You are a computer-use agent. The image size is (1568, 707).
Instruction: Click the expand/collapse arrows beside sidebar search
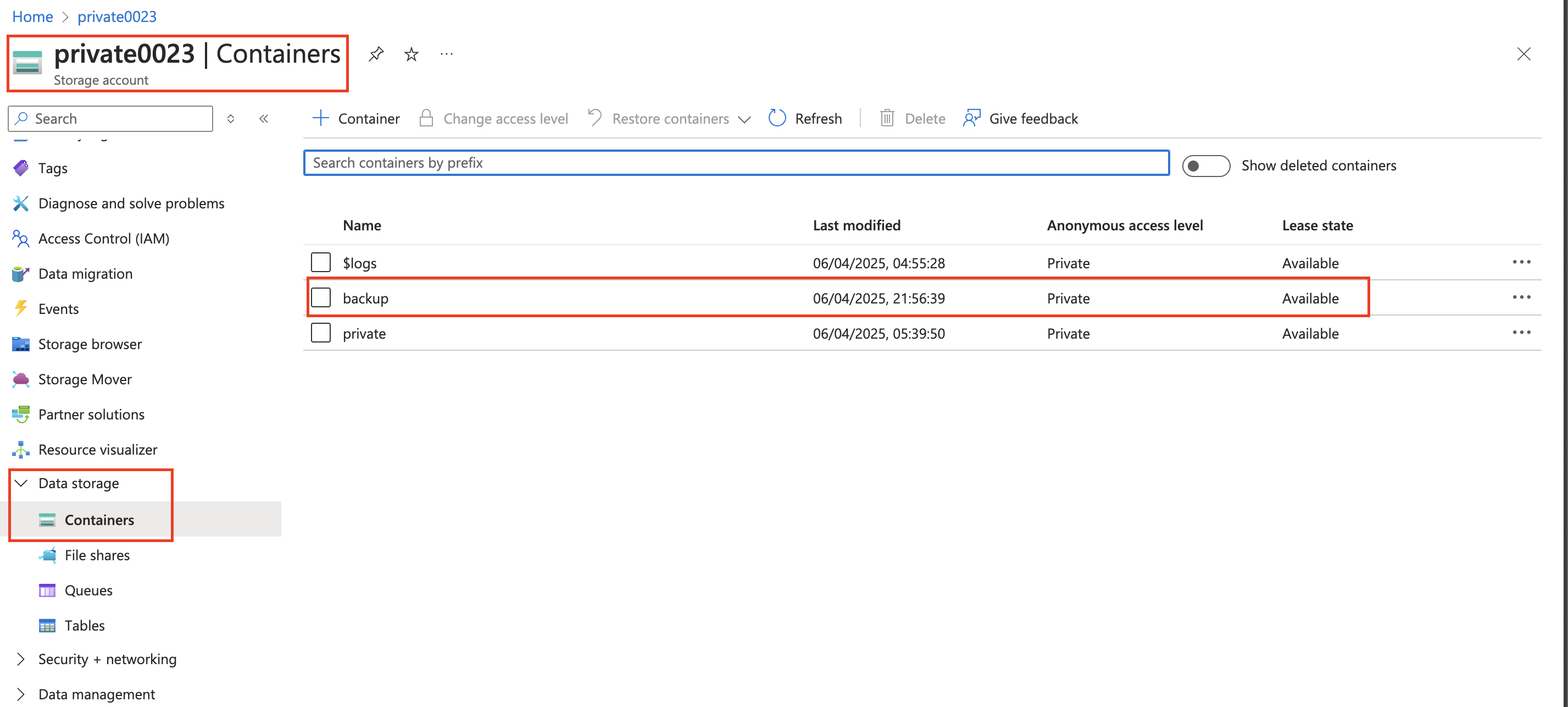click(x=231, y=119)
